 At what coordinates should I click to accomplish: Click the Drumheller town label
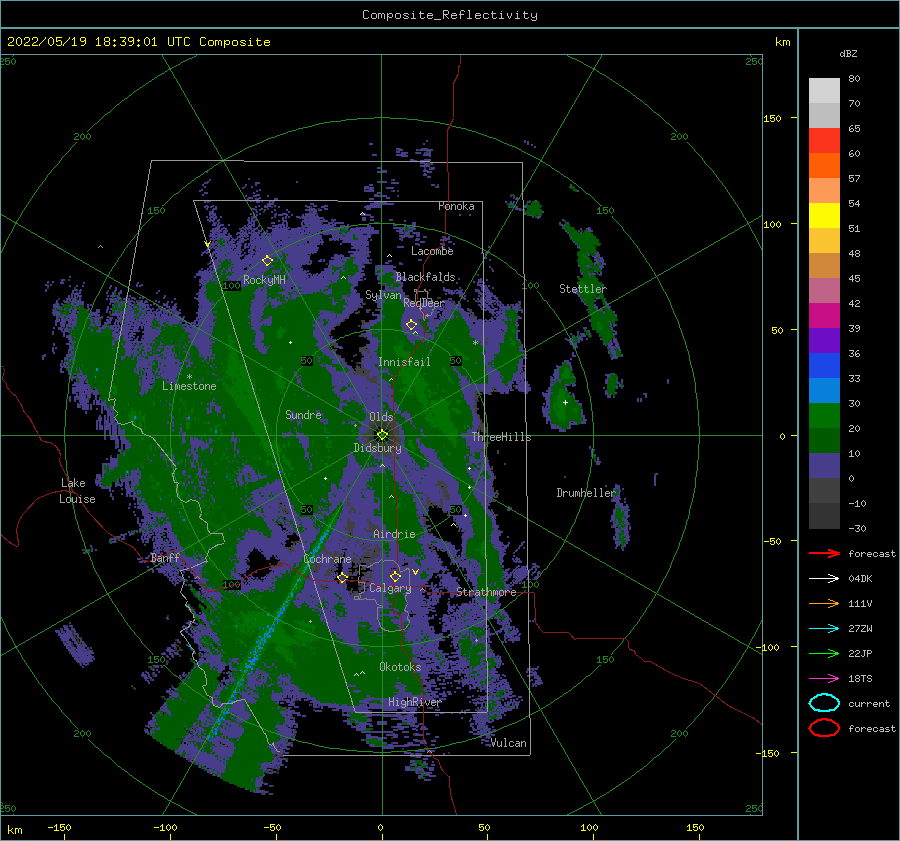(586, 493)
